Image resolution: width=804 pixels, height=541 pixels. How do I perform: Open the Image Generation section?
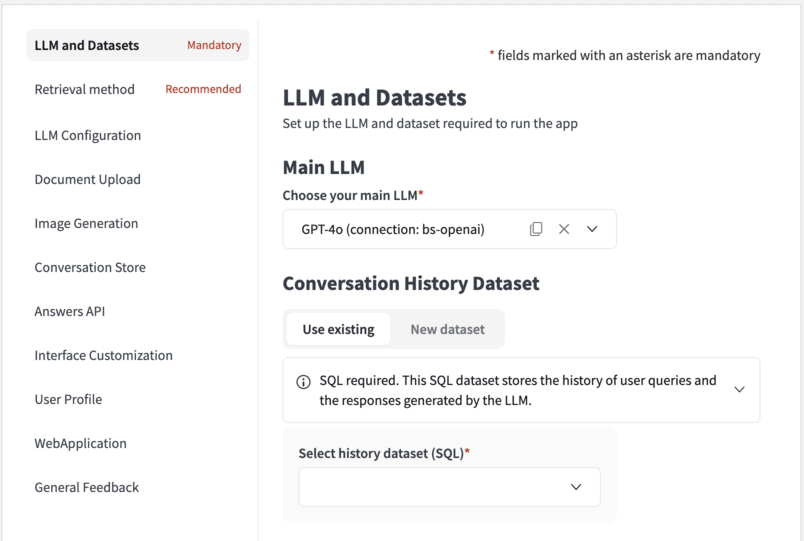click(86, 224)
